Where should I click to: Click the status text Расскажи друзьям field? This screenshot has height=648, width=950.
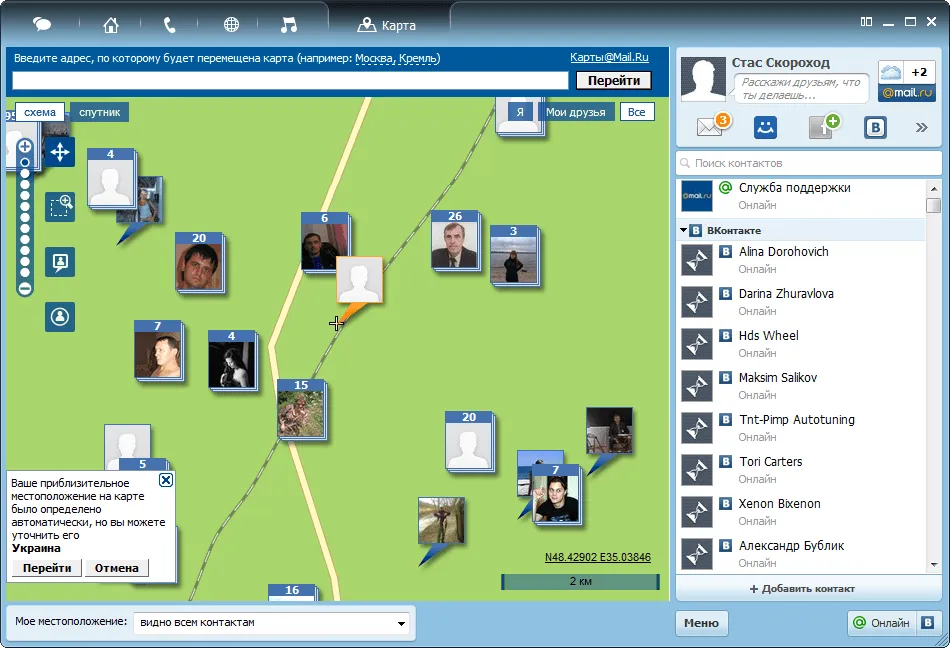(800, 88)
